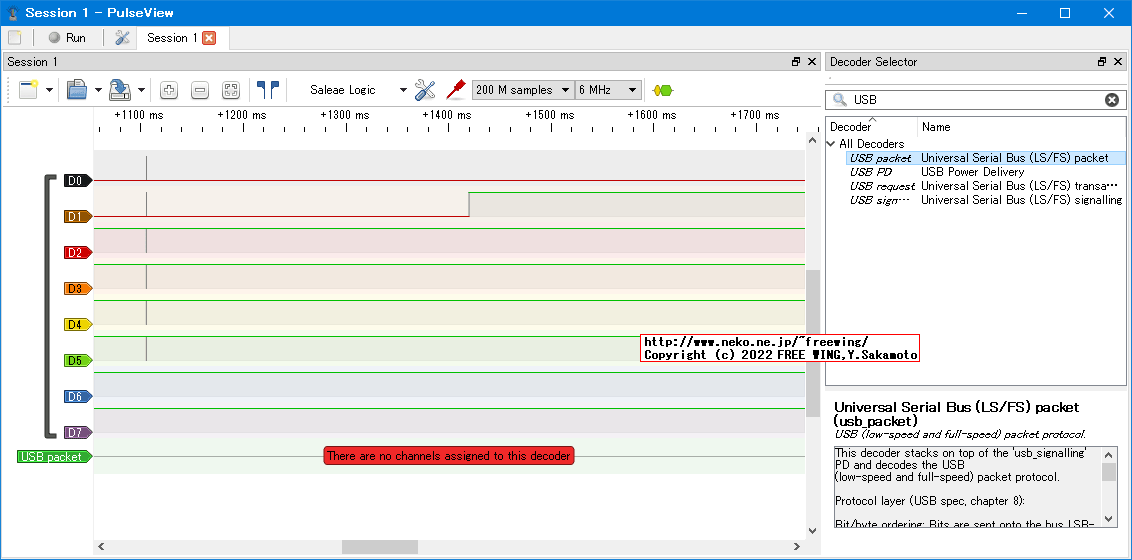The width and height of the screenshot is (1132, 560).
Task: Open the 200 M samples dropdown
Action: (523, 90)
